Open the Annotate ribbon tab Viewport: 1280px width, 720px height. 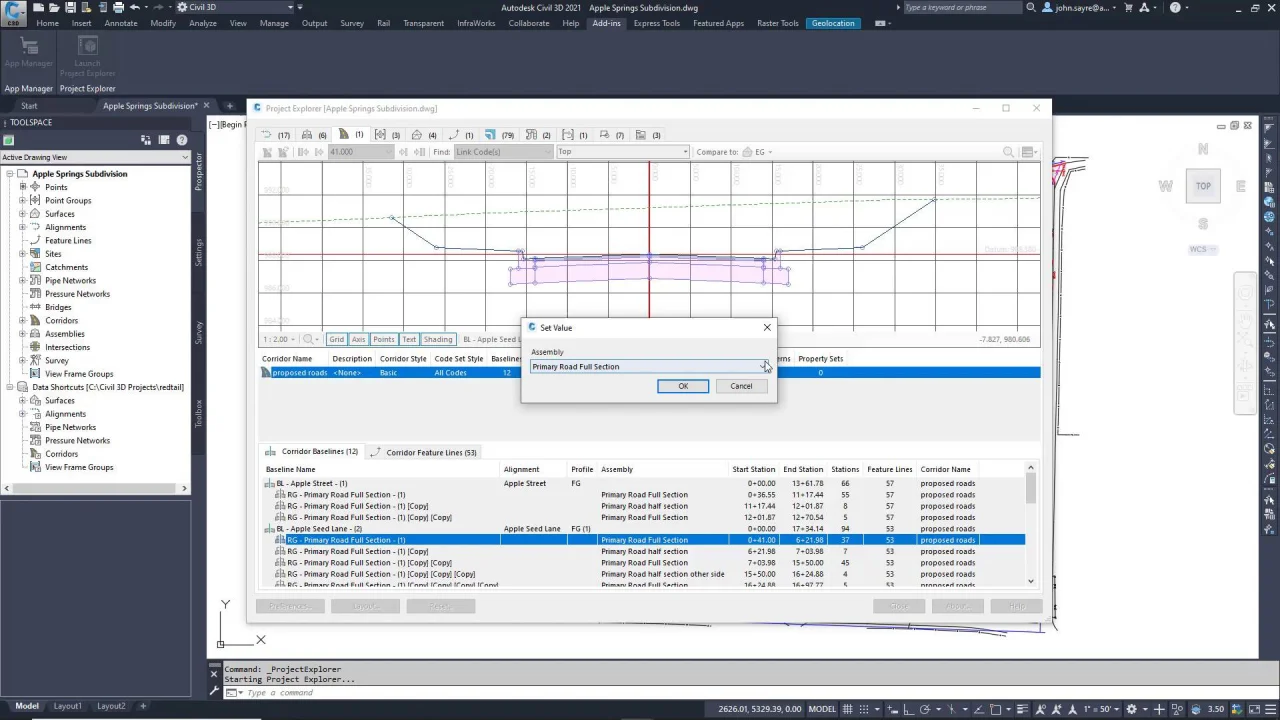point(121,23)
